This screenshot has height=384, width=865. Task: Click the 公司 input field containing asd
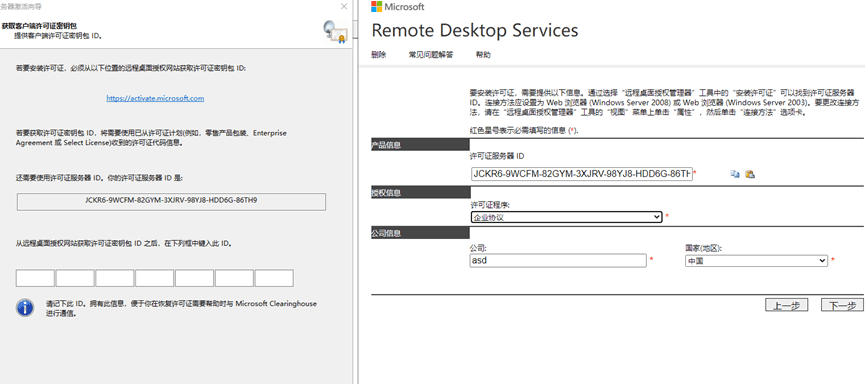[557, 260]
